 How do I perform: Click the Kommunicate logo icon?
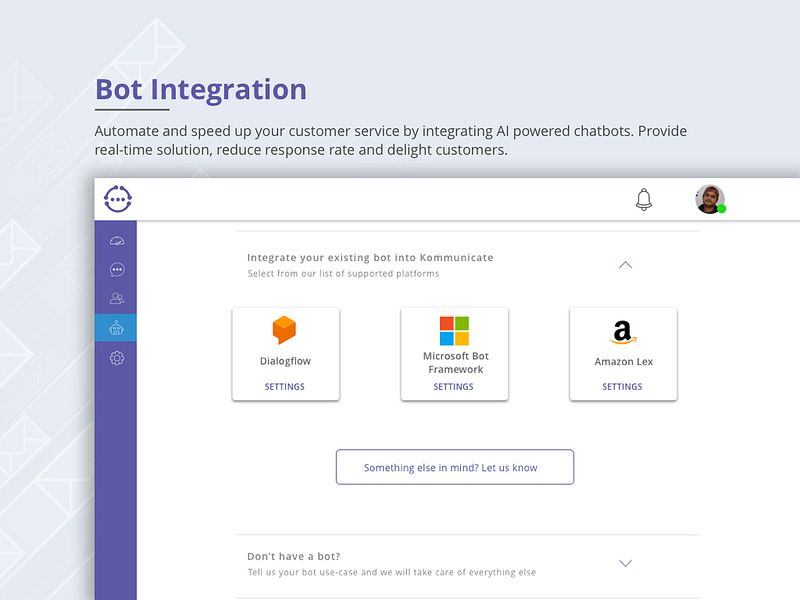pyautogui.click(x=118, y=199)
